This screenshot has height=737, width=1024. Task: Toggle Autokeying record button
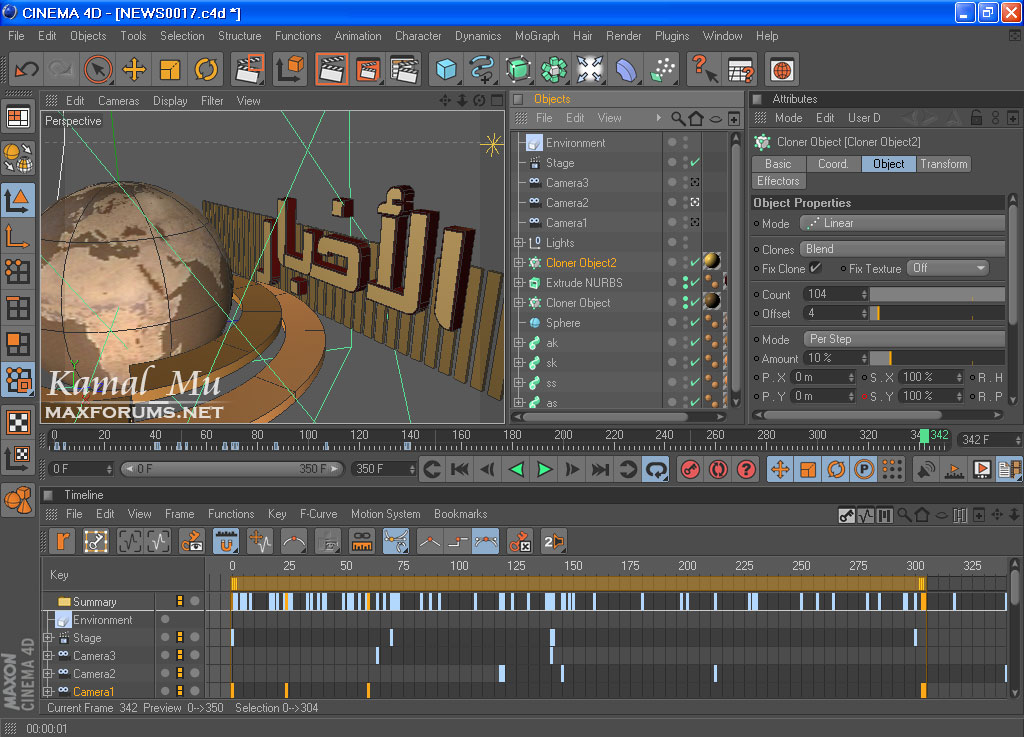point(718,469)
